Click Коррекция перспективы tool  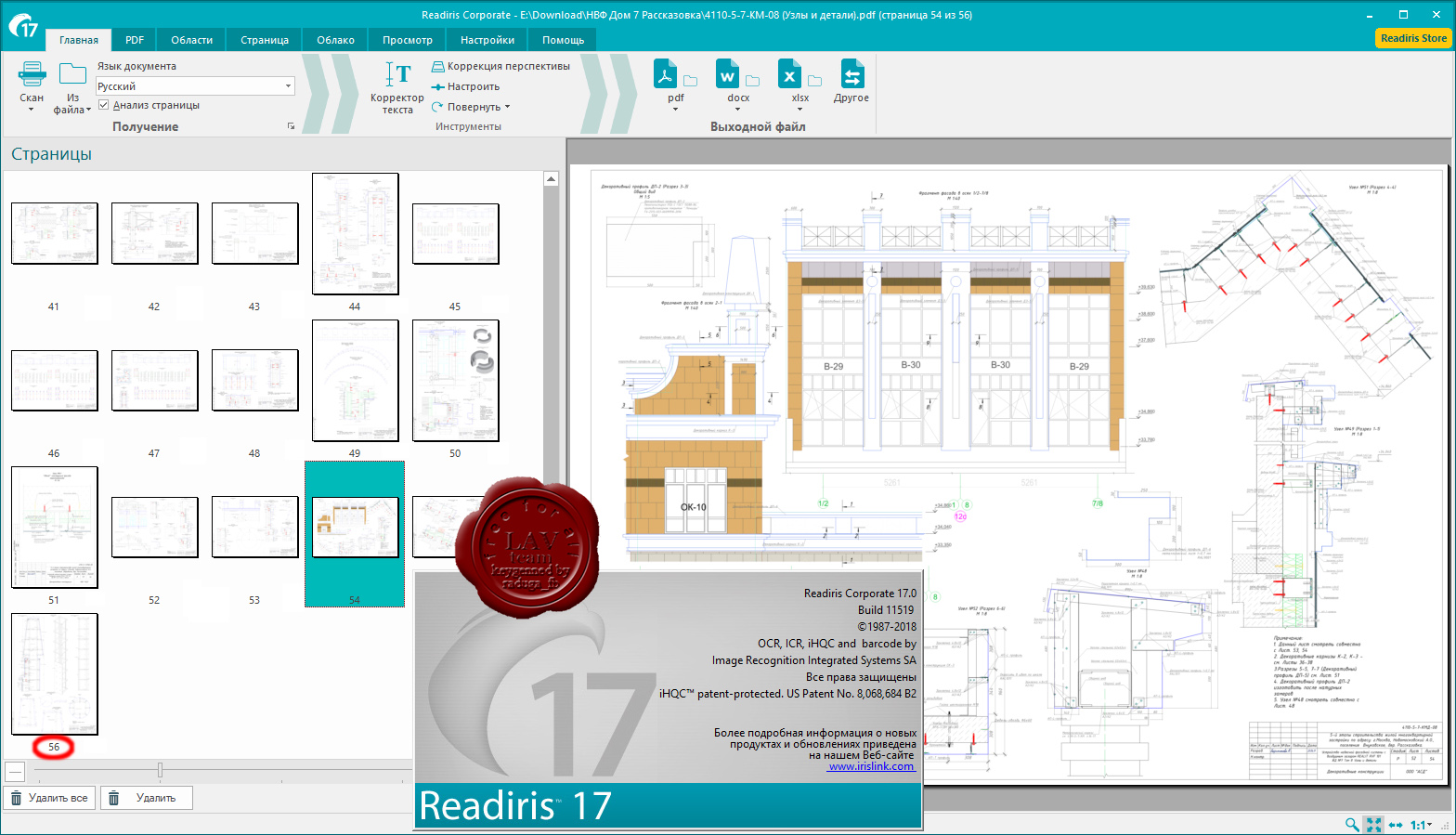[x=500, y=66]
